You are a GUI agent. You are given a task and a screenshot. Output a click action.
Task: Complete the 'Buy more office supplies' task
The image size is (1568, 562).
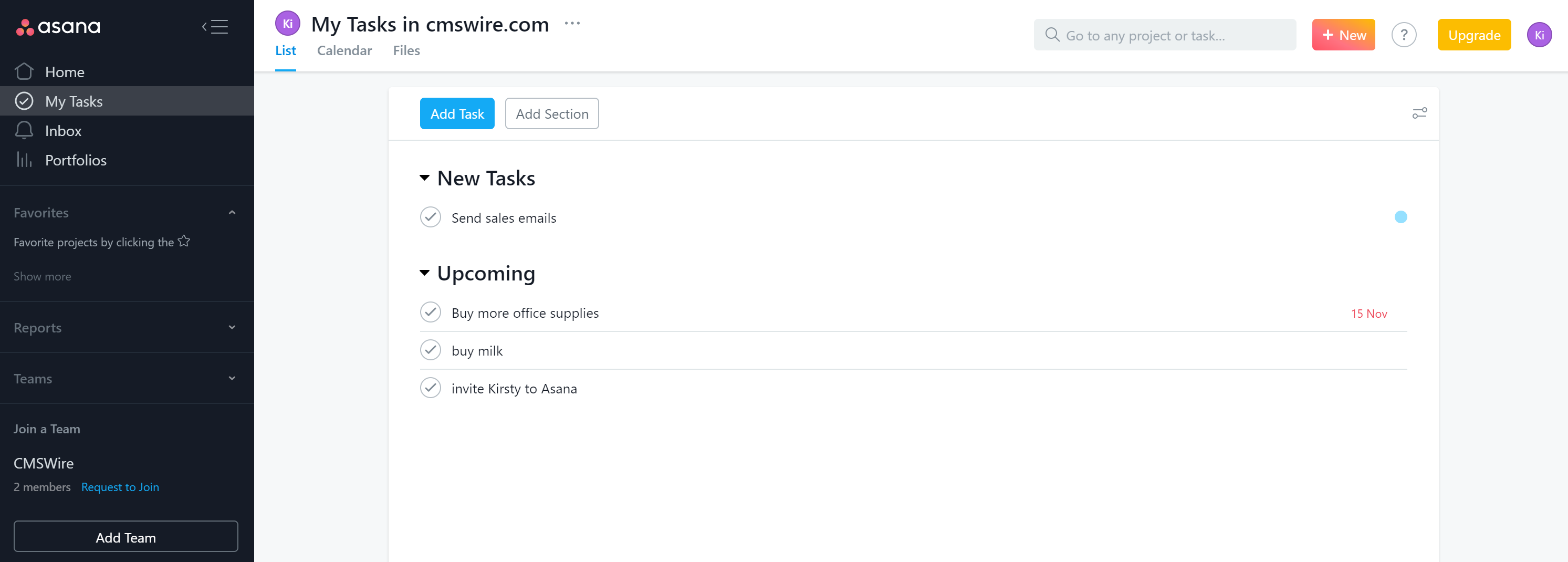431,313
